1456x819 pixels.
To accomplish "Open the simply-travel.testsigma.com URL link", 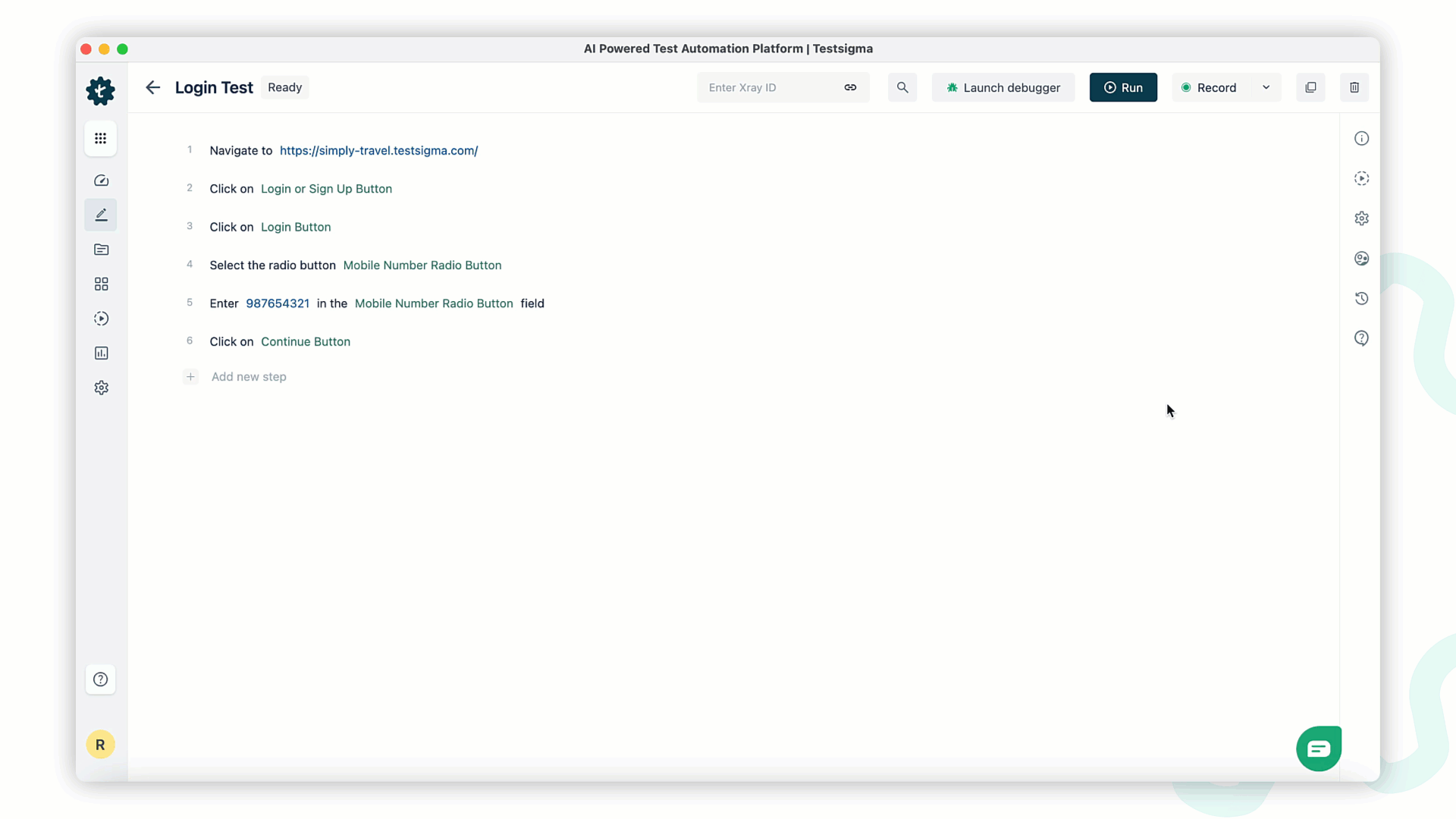I will (x=378, y=150).
